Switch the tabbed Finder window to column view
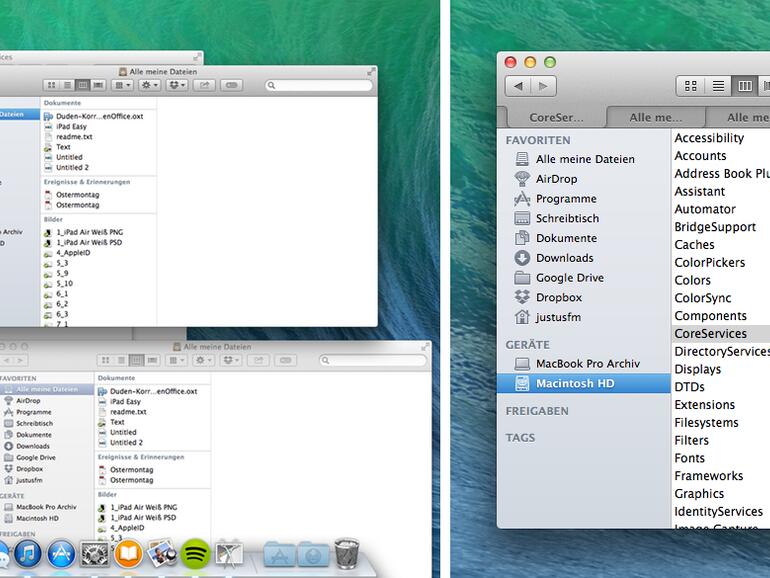 (x=745, y=86)
